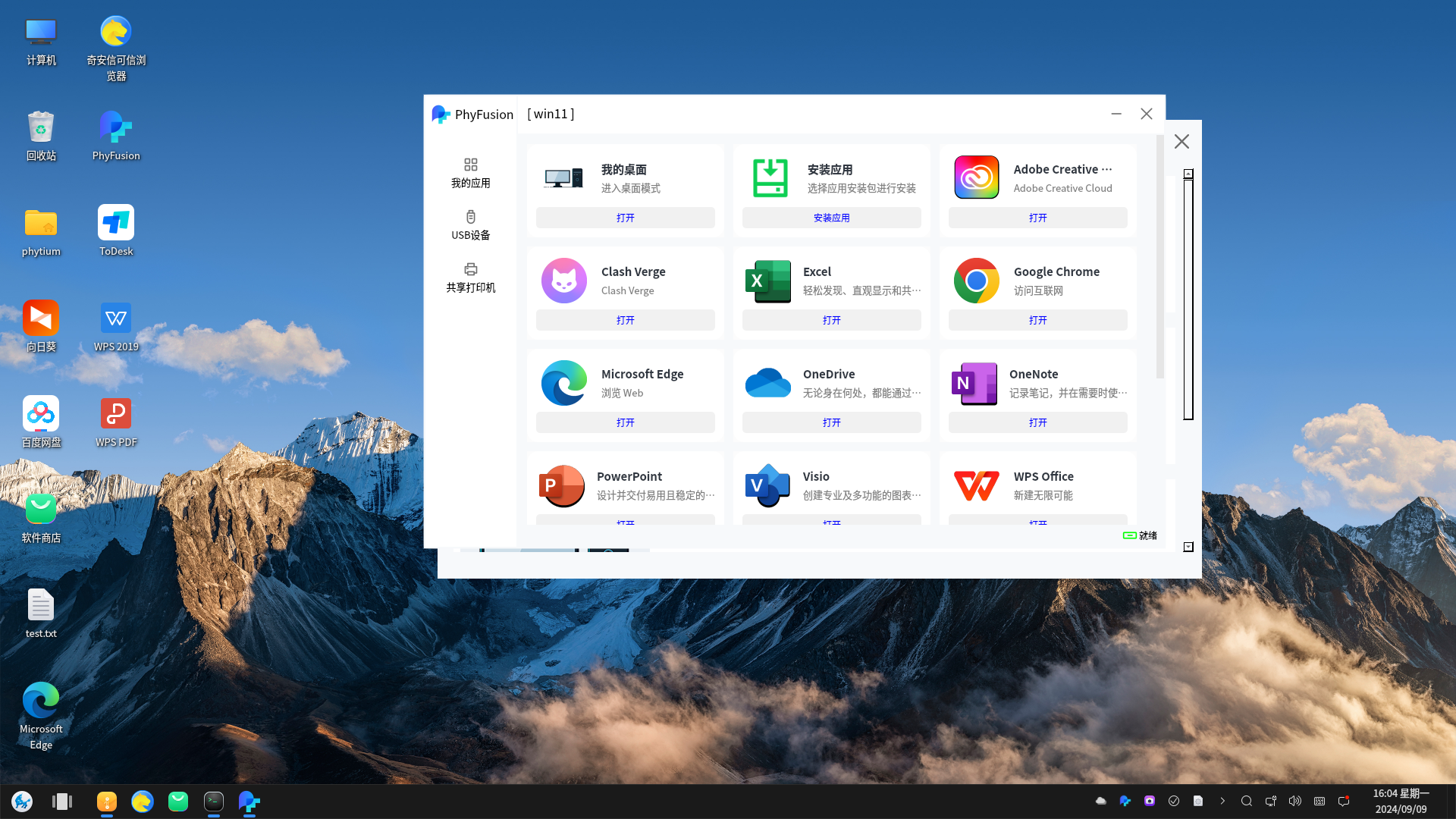Click the OneNote app icon
Screen dimensions: 1456x819
pos(974,383)
